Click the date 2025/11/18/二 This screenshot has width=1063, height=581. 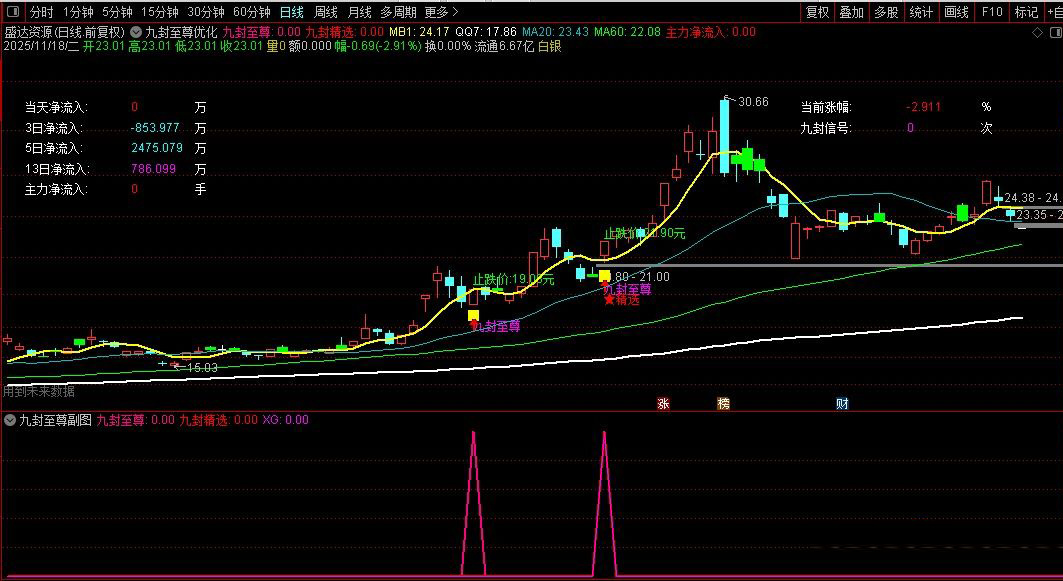point(41,47)
